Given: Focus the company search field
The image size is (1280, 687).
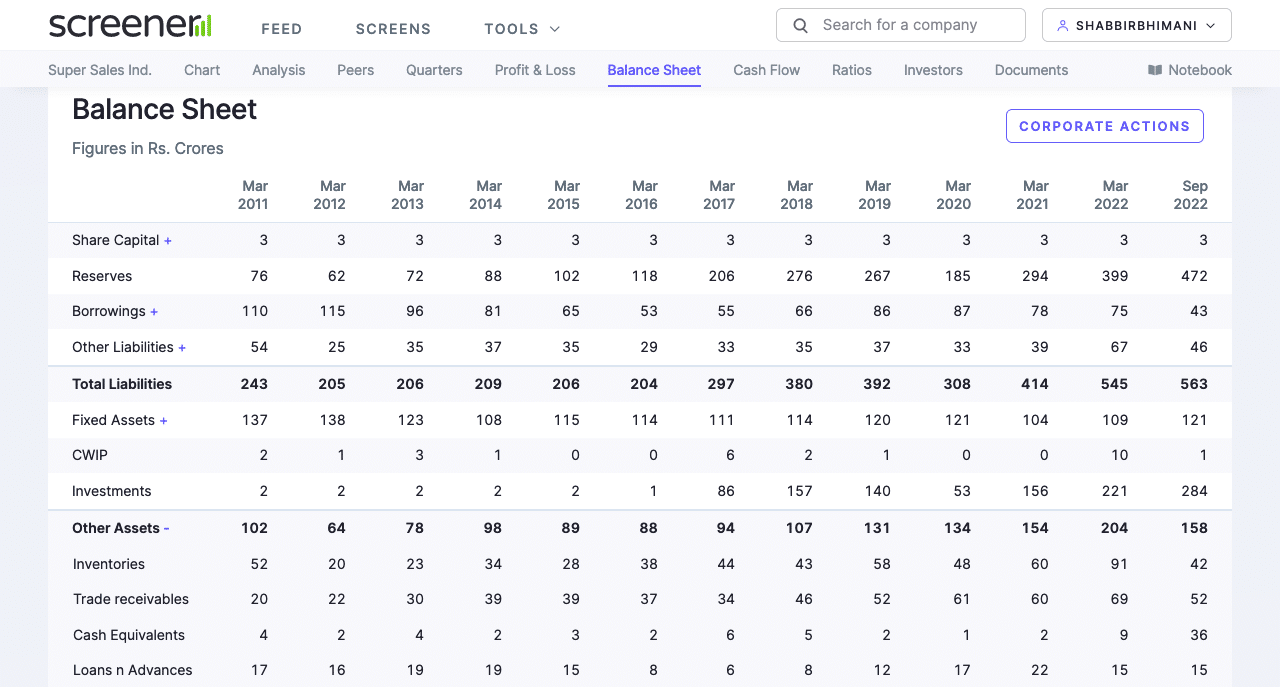Looking at the screenshot, I should pos(900,25).
